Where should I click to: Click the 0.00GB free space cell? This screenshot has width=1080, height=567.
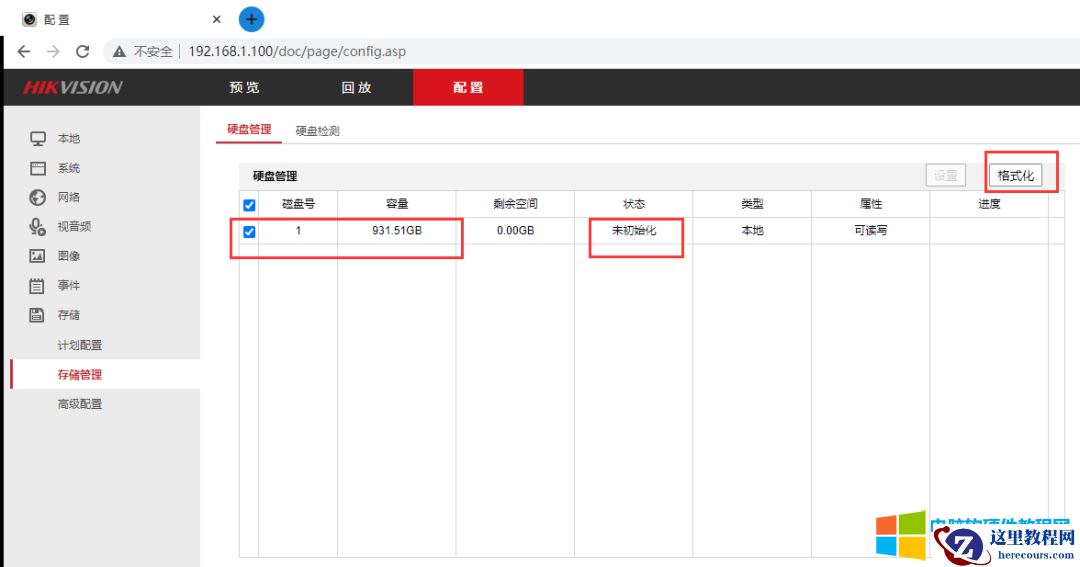(515, 230)
